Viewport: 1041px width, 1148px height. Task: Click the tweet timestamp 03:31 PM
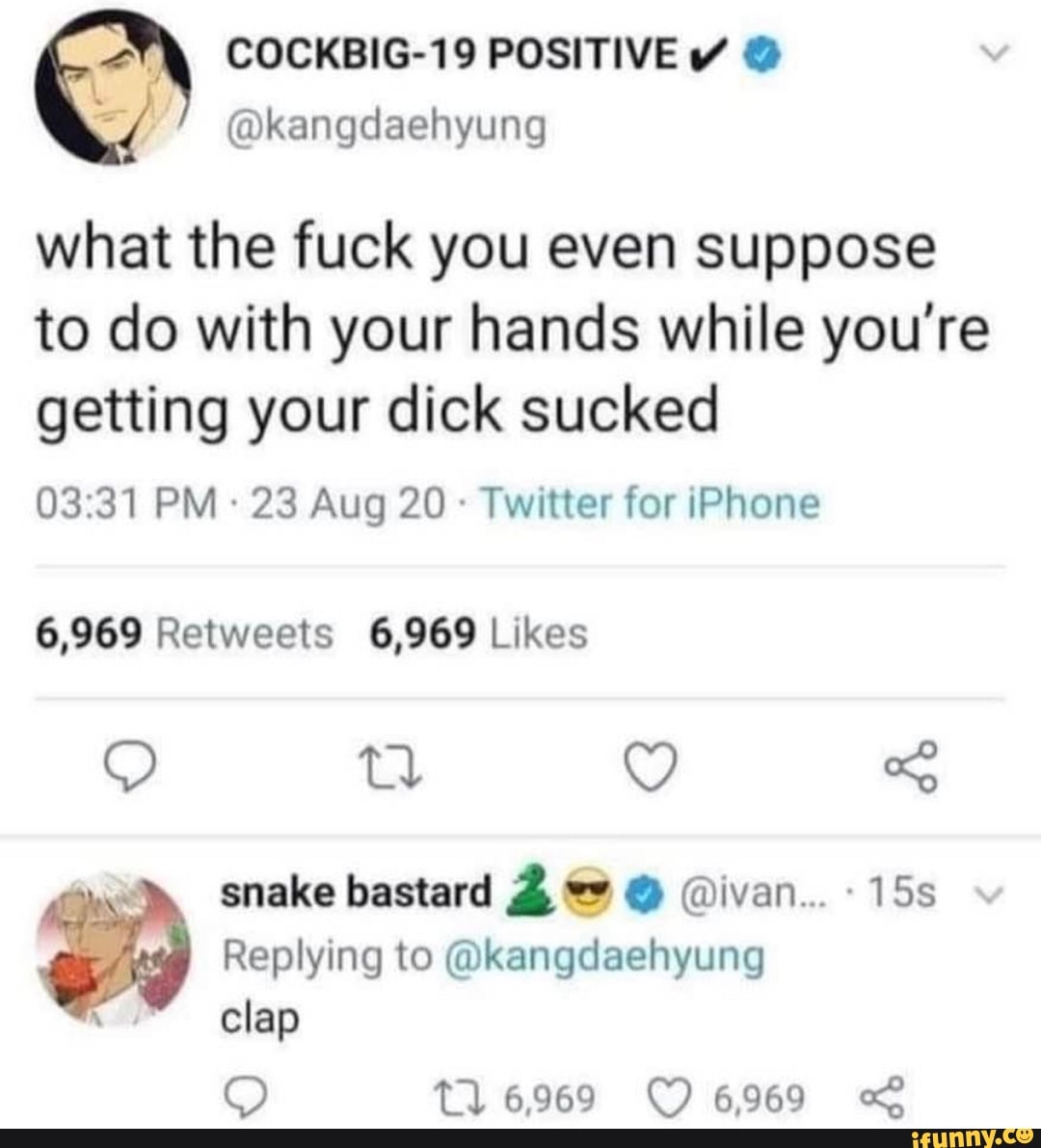125,503
